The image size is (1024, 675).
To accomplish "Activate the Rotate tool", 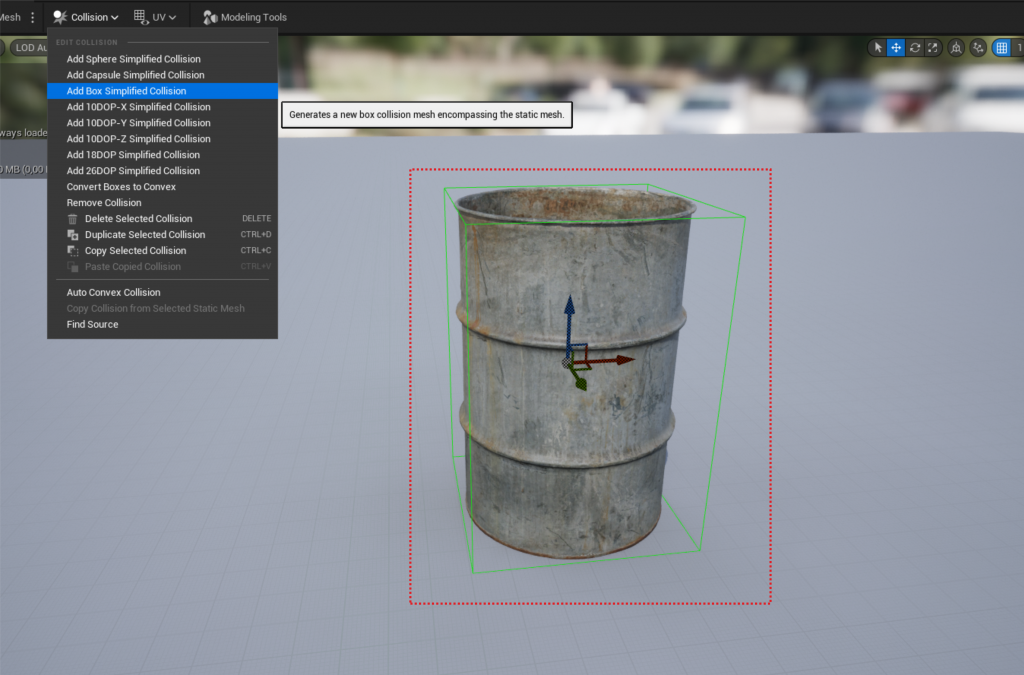I will point(914,48).
